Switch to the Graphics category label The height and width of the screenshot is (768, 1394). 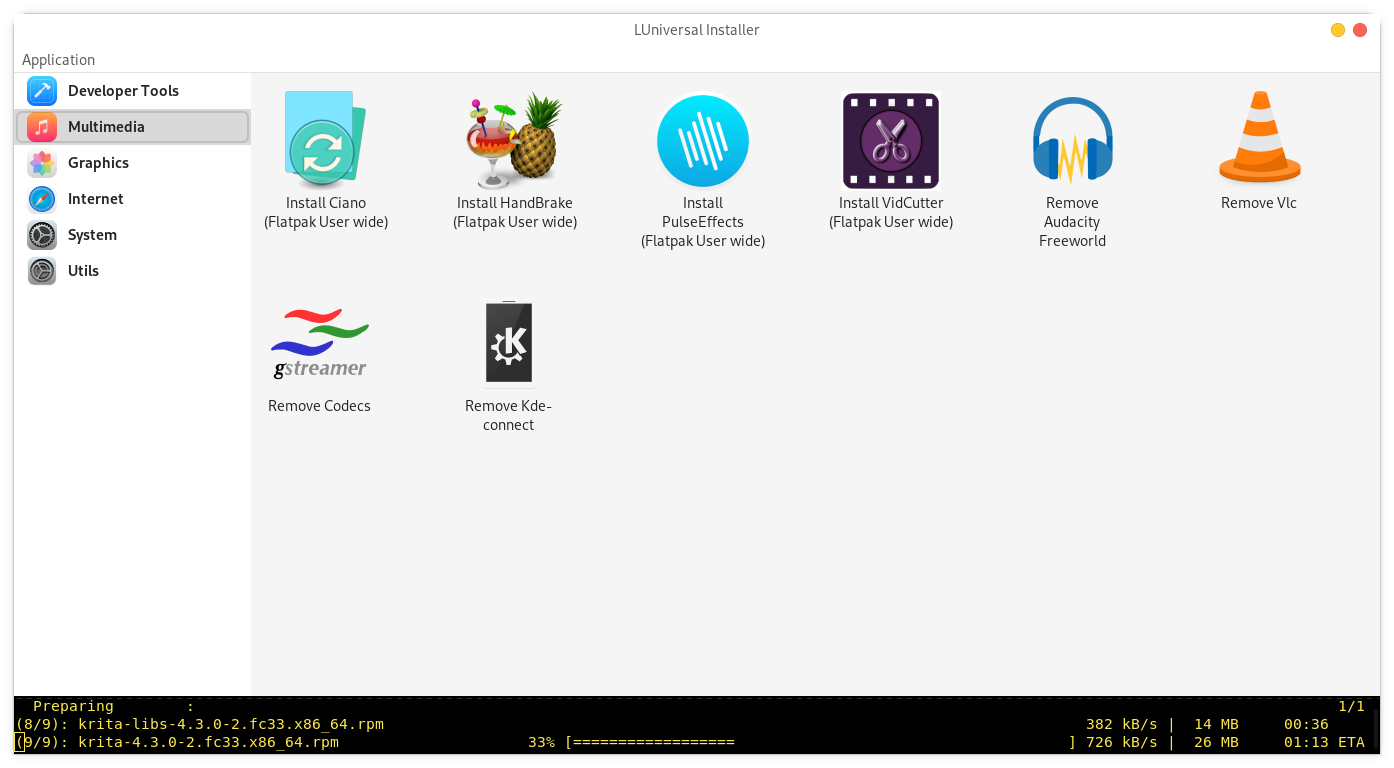(98, 163)
